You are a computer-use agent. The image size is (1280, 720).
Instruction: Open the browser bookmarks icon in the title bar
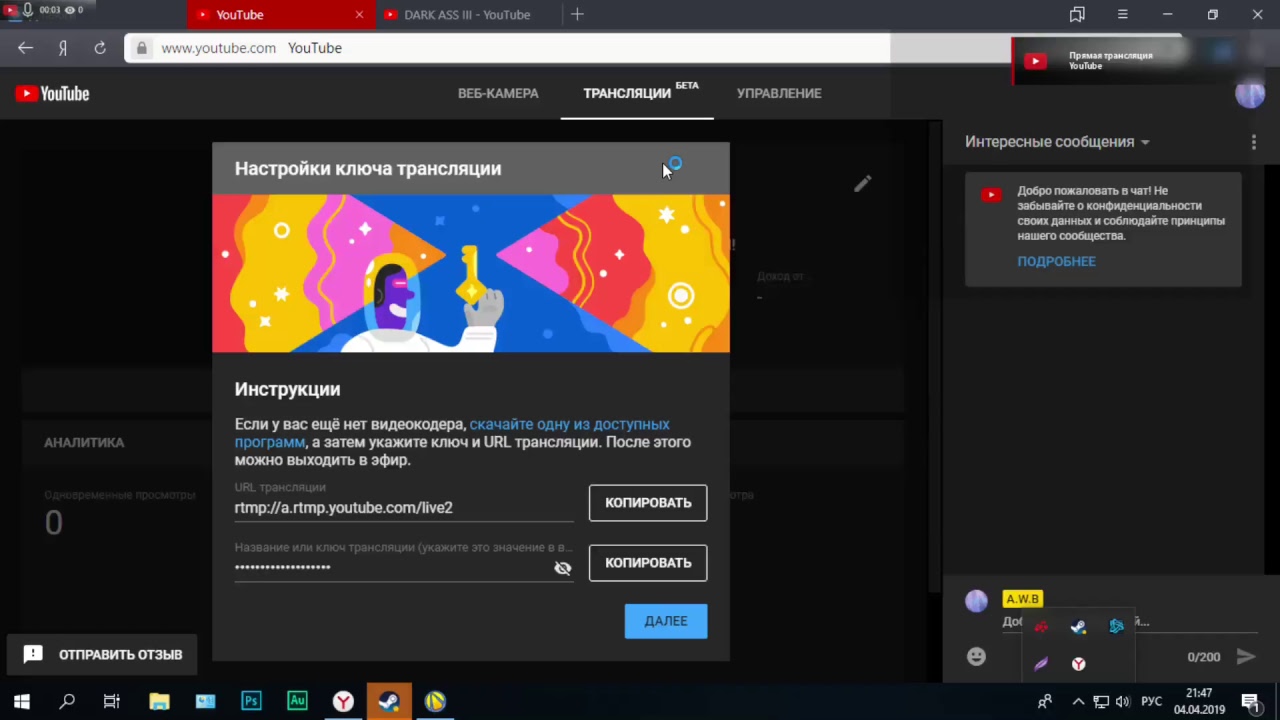1077,14
